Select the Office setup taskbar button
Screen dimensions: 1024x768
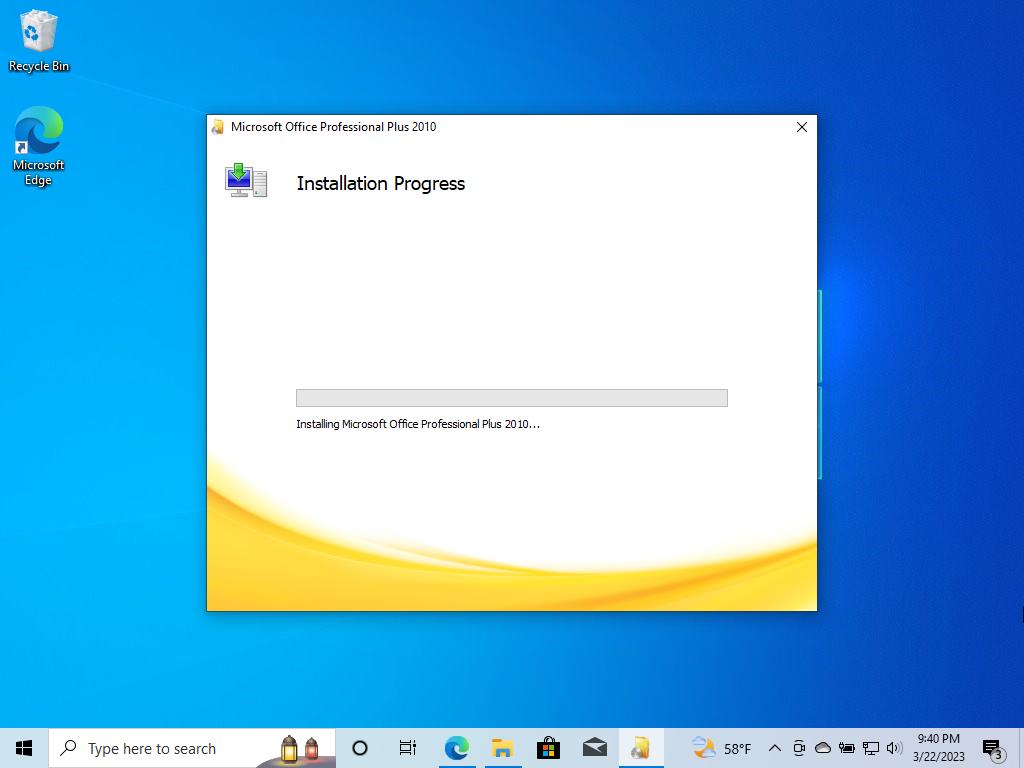point(640,748)
